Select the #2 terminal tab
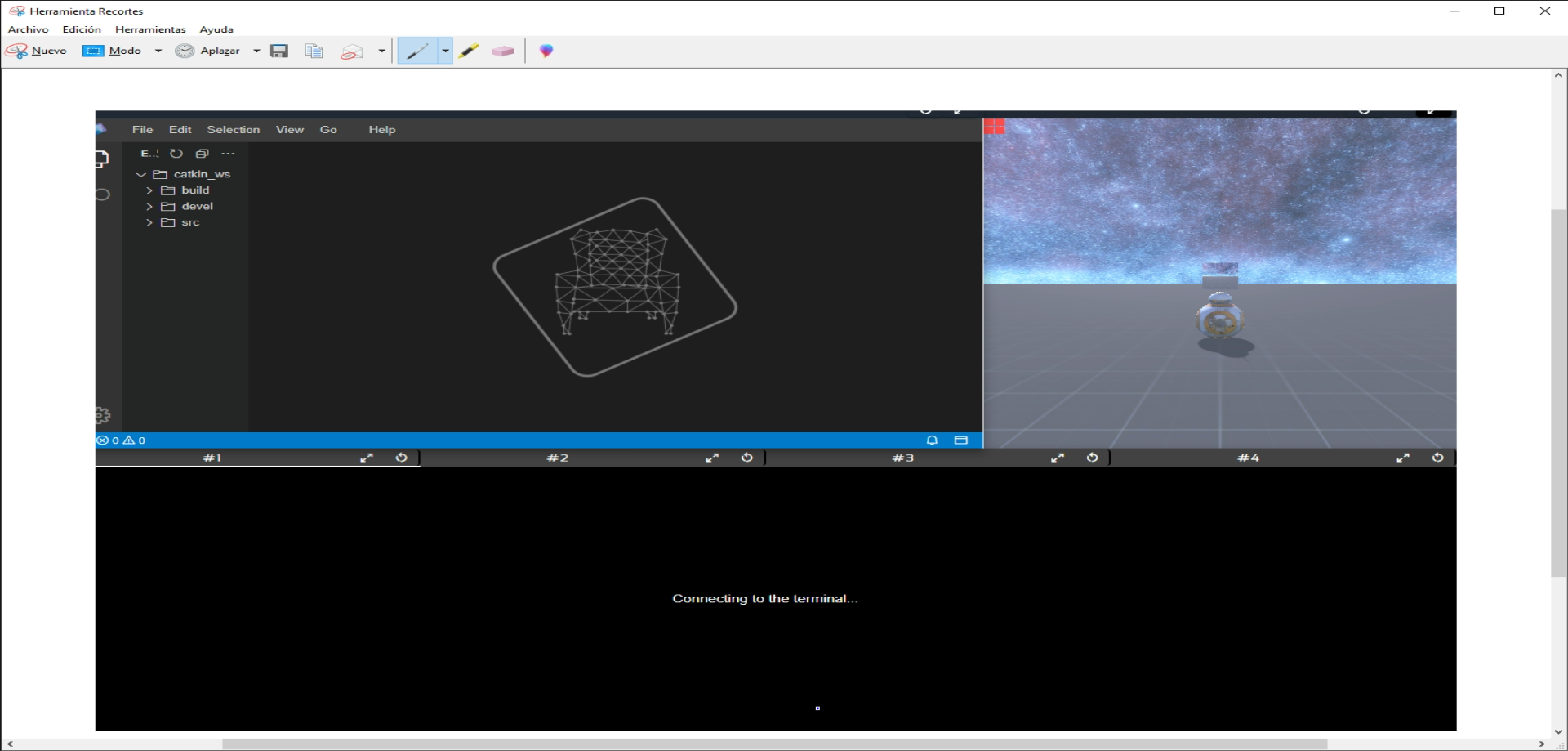 (x=558, y=458)
